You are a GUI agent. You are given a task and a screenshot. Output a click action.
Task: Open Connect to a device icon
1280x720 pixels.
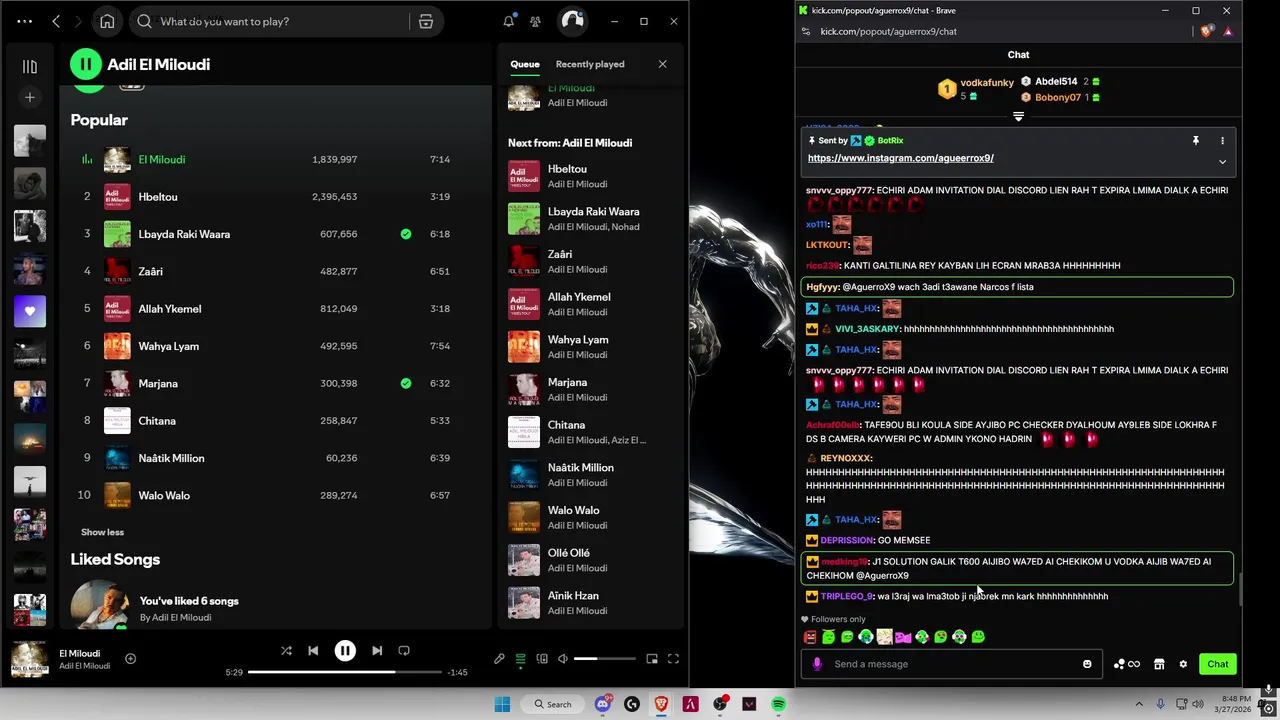pos(542,659)
